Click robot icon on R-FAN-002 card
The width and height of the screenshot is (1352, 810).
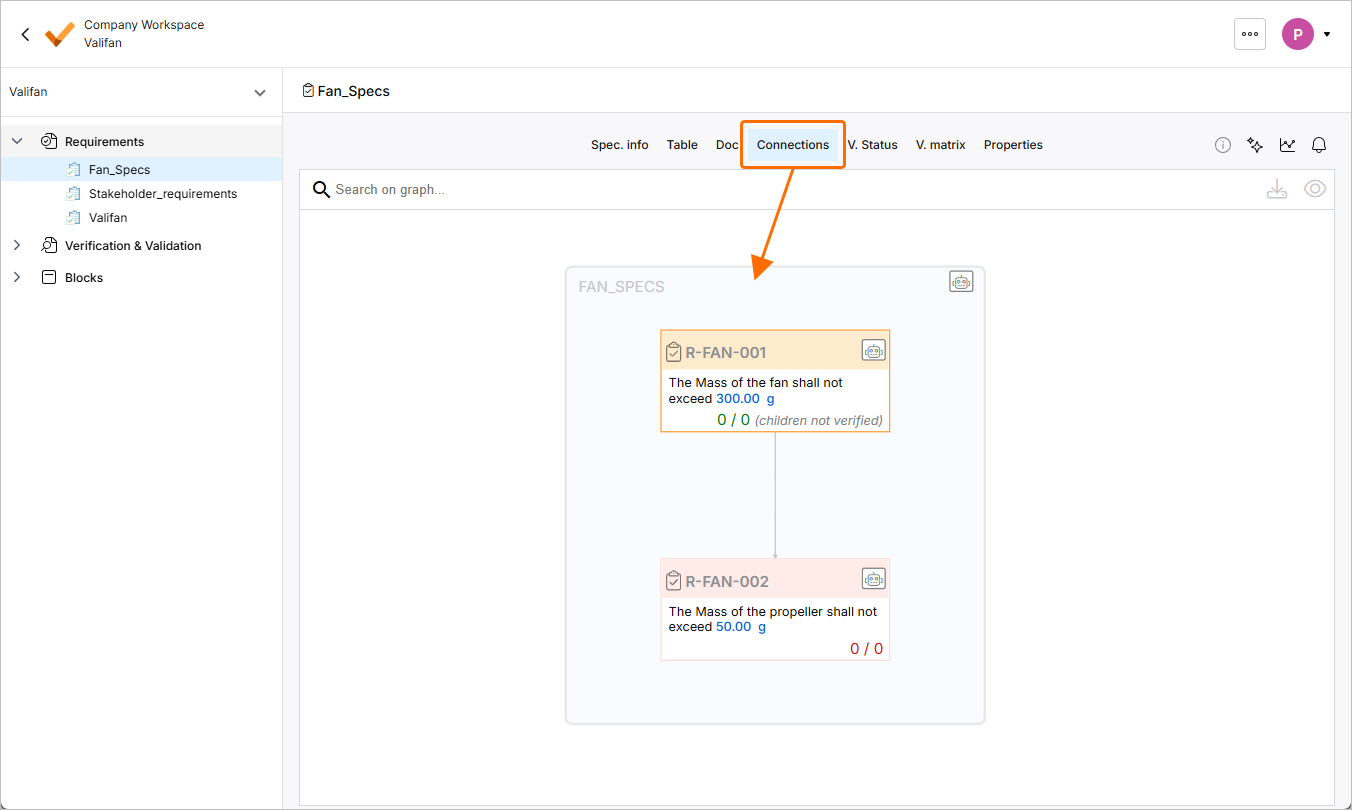pos(874,579)
